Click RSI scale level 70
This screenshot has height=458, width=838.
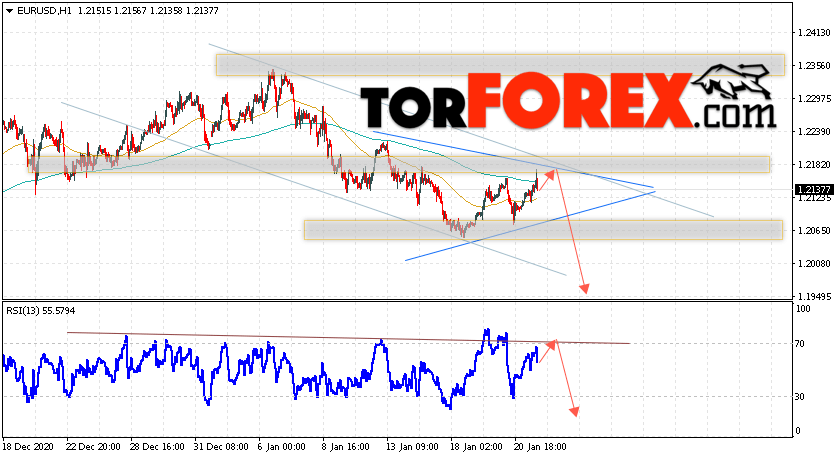coord(800,344)
